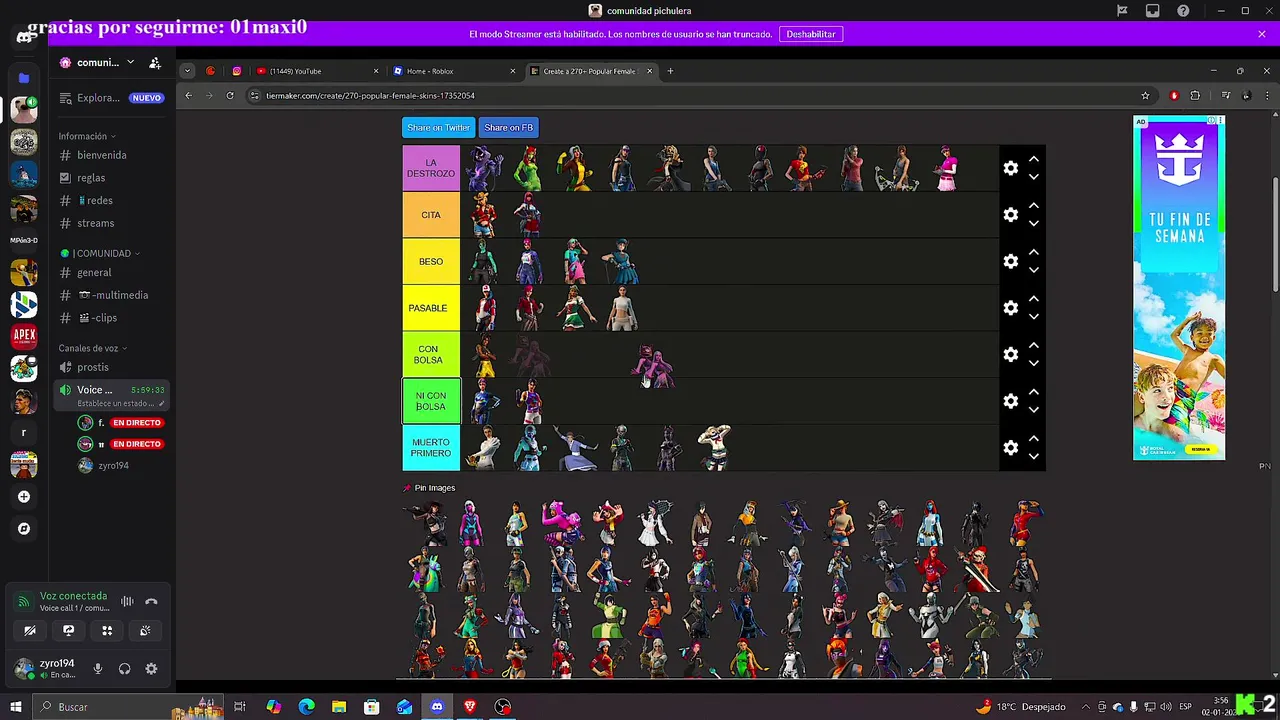Image resolution: width=1280 pixels, height=720 pixels.
Task: Share the tier list on FB
Action: point(508,127)
